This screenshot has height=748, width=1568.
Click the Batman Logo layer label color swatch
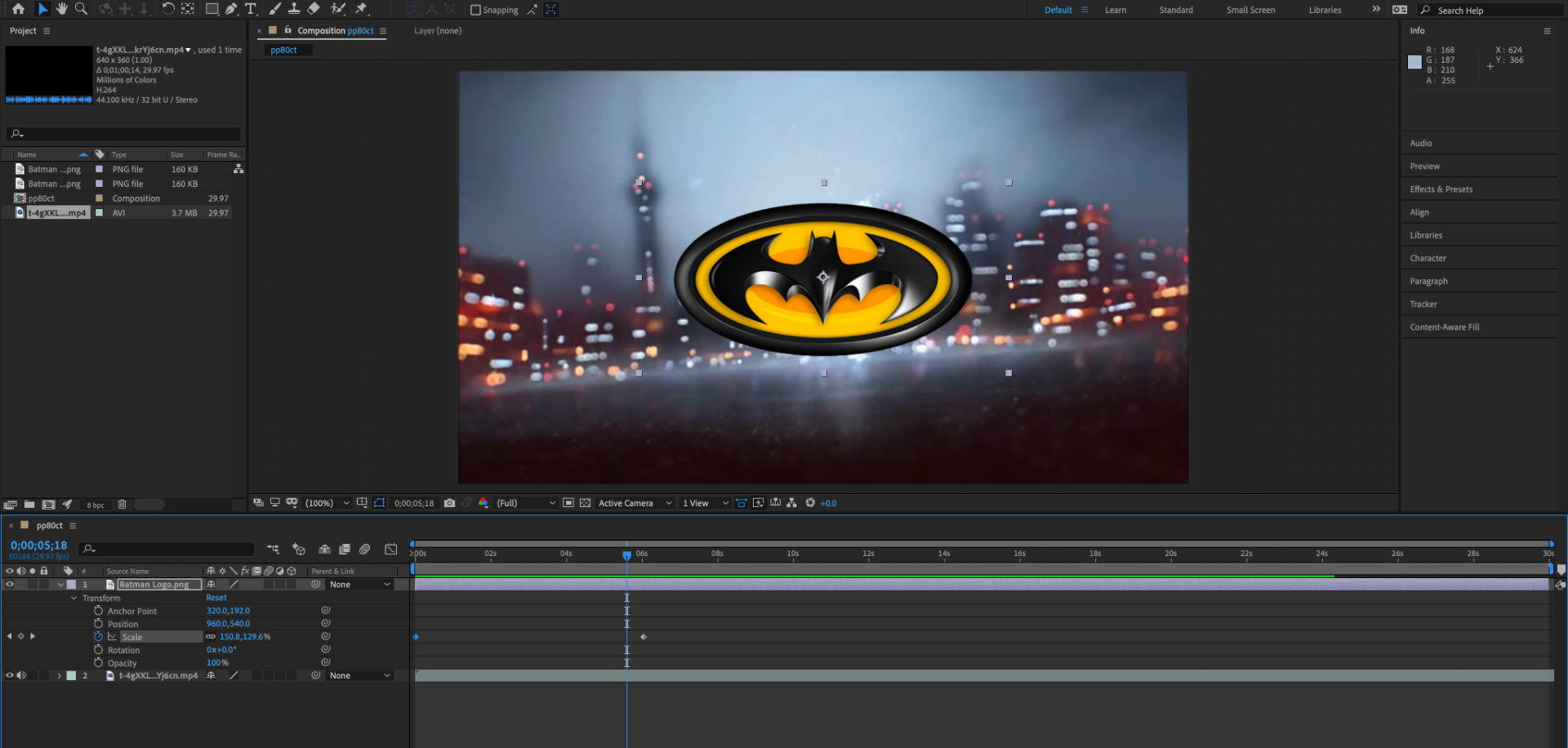tap(71, 585)
